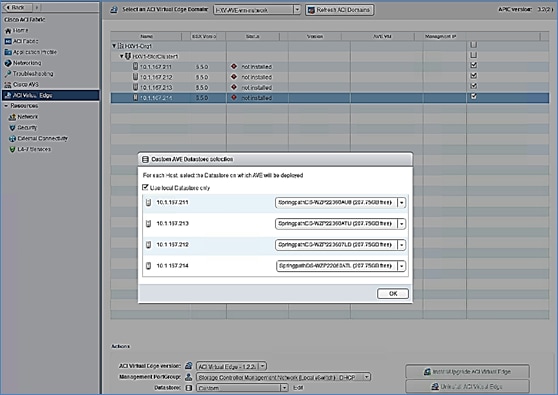The height and width of the screenshot is (395, 558).
Task: Click Uninstall ACI Virtual Edge button
Action: tap(467, 386)
